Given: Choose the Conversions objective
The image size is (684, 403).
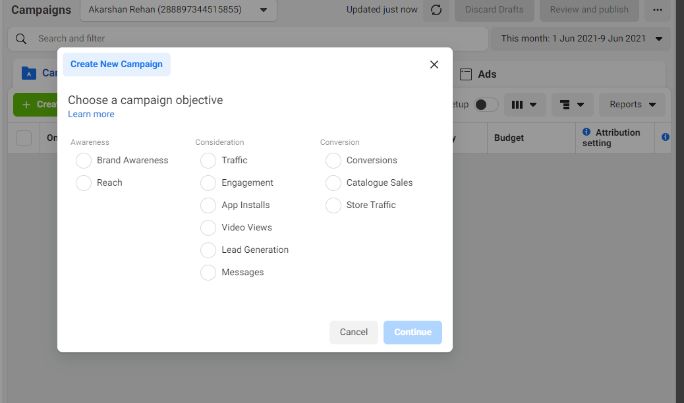Looking at the screenshot, I should 334,160.
